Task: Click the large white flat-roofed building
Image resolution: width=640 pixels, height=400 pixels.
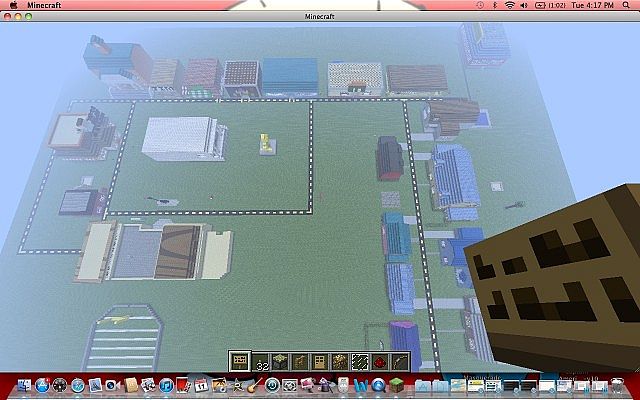Action: click(182, 137)
